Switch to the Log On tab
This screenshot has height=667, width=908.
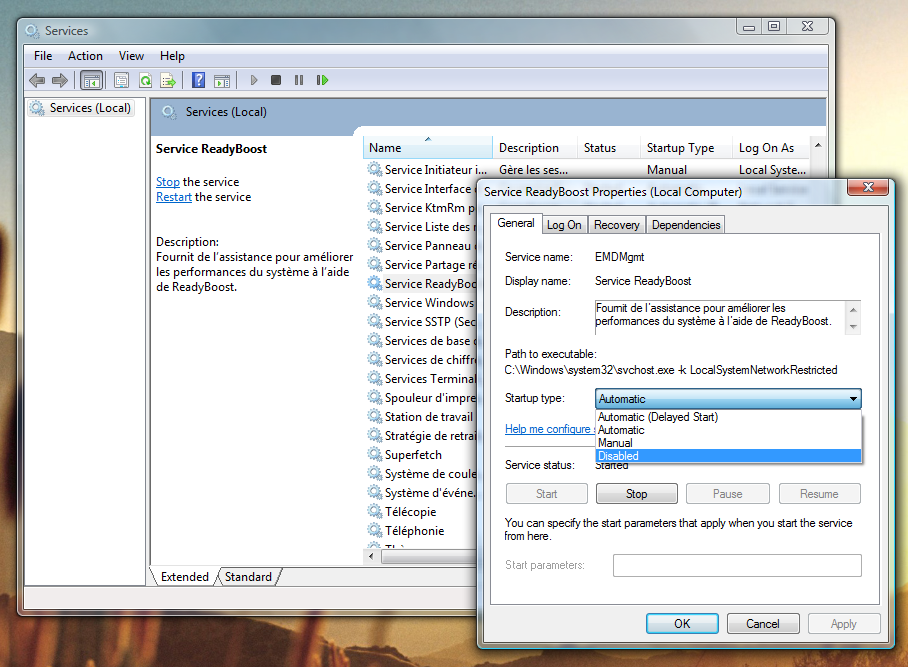point(564,225)
